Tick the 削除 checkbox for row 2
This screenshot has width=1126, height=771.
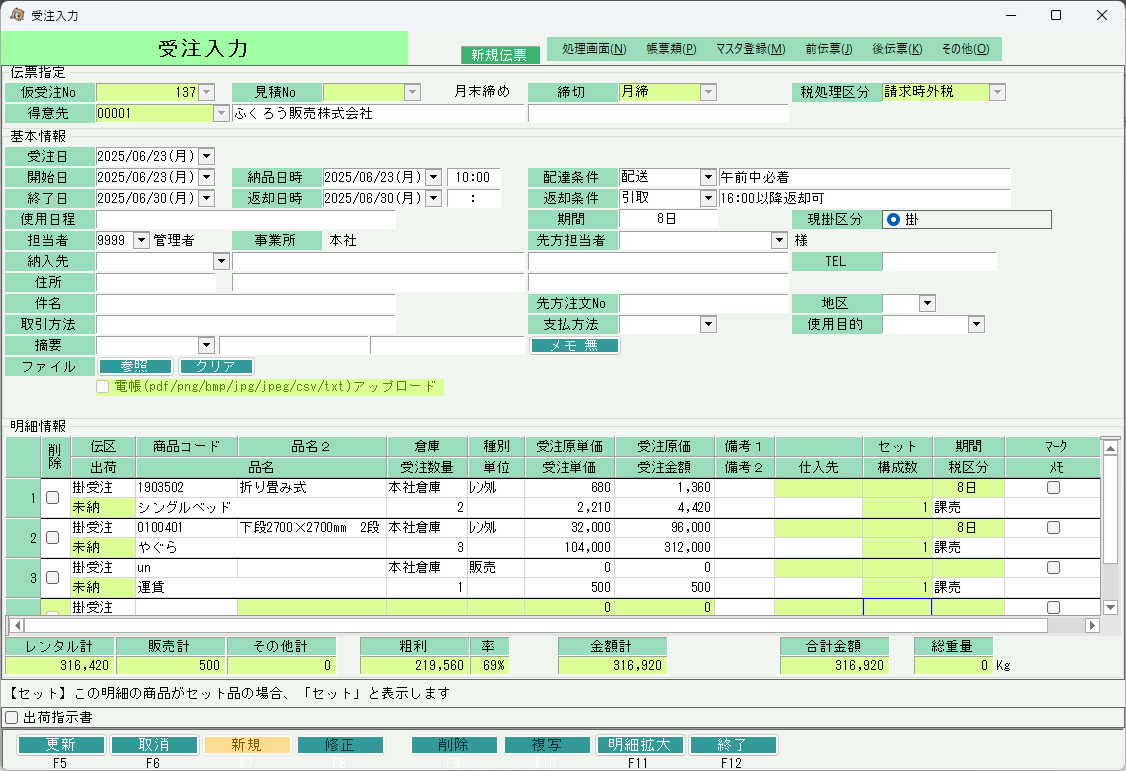click(x=52, y=538)
